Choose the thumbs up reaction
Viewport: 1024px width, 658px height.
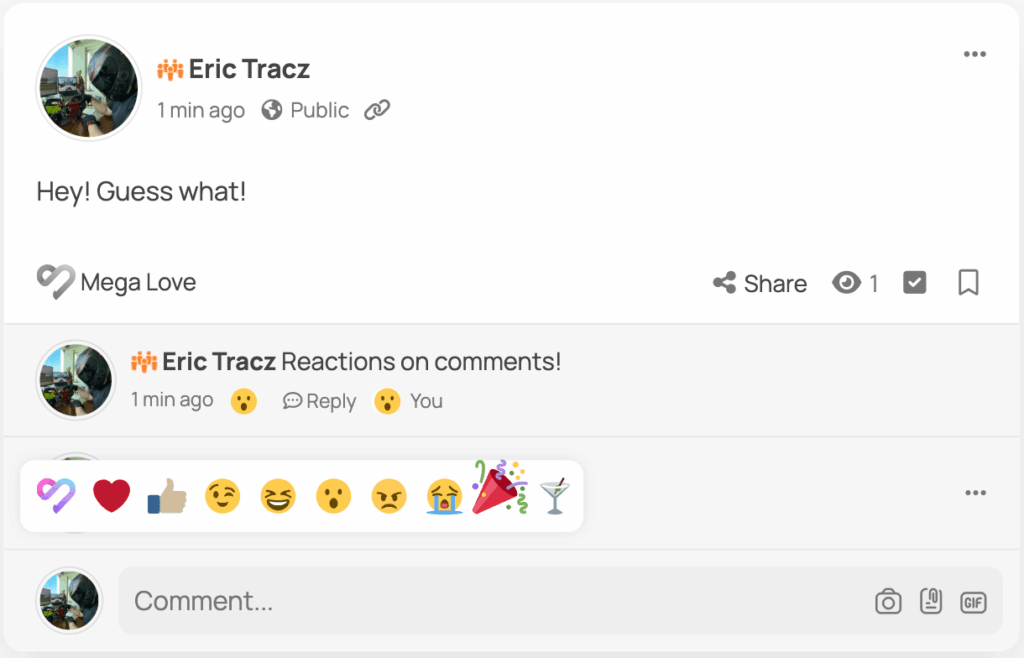[167, 496]
